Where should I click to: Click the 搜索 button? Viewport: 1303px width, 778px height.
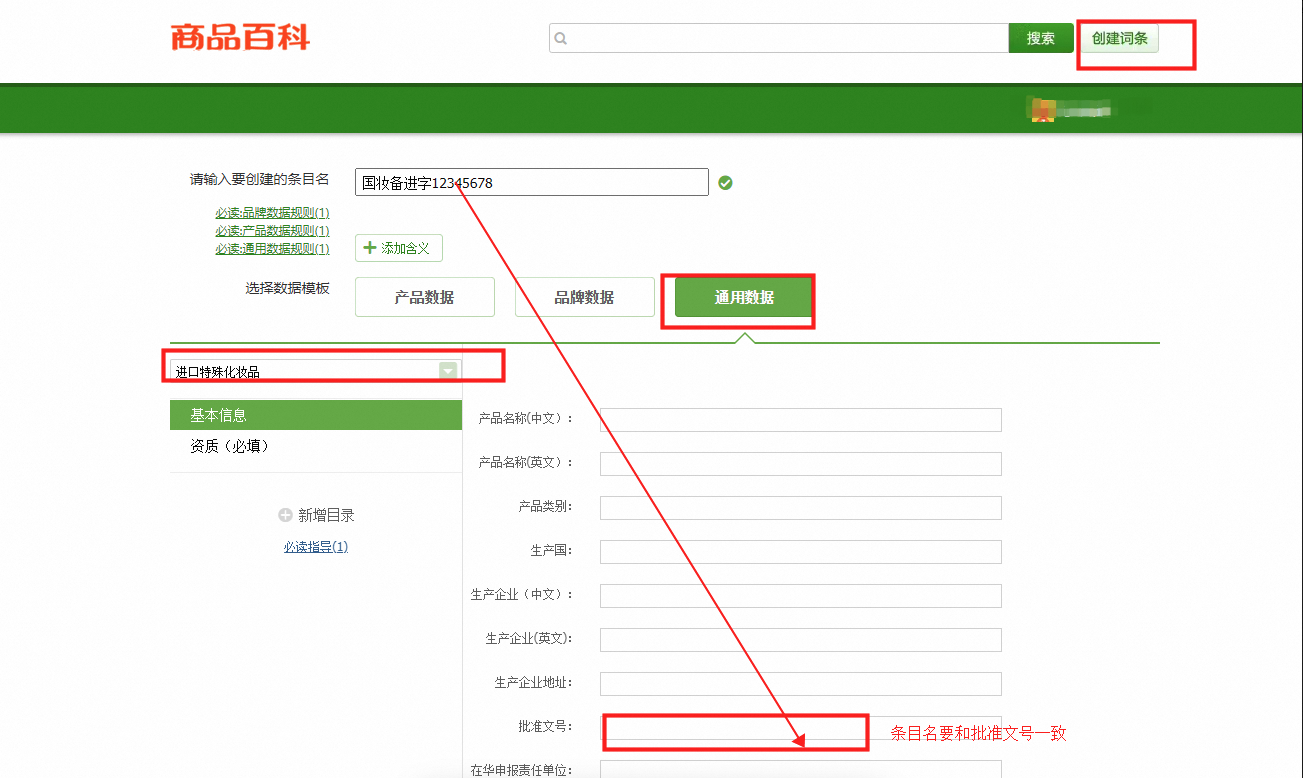[x=1041, y=38]
